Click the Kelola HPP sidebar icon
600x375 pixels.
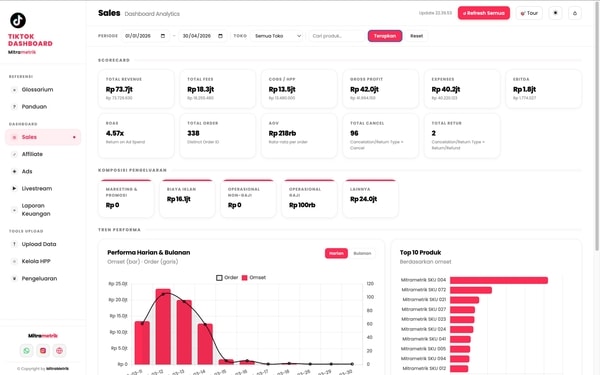pyautogui.click(x=14, y=261)
